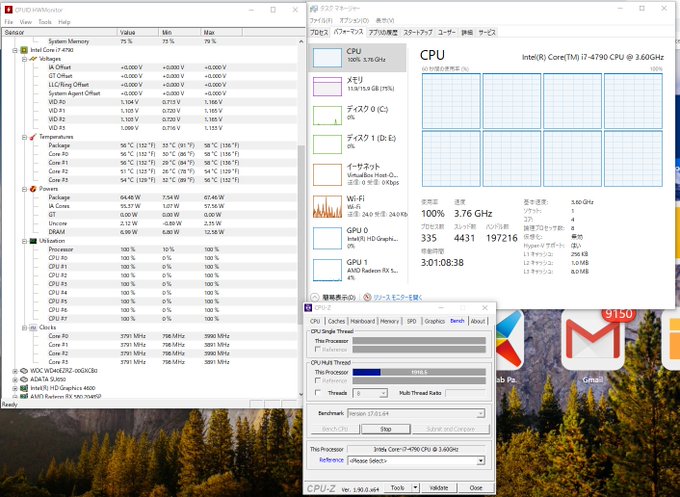This screenshot has height=497, width=680.
Task: Click the Task Manager title bar icon
Action: pos(314,9)
